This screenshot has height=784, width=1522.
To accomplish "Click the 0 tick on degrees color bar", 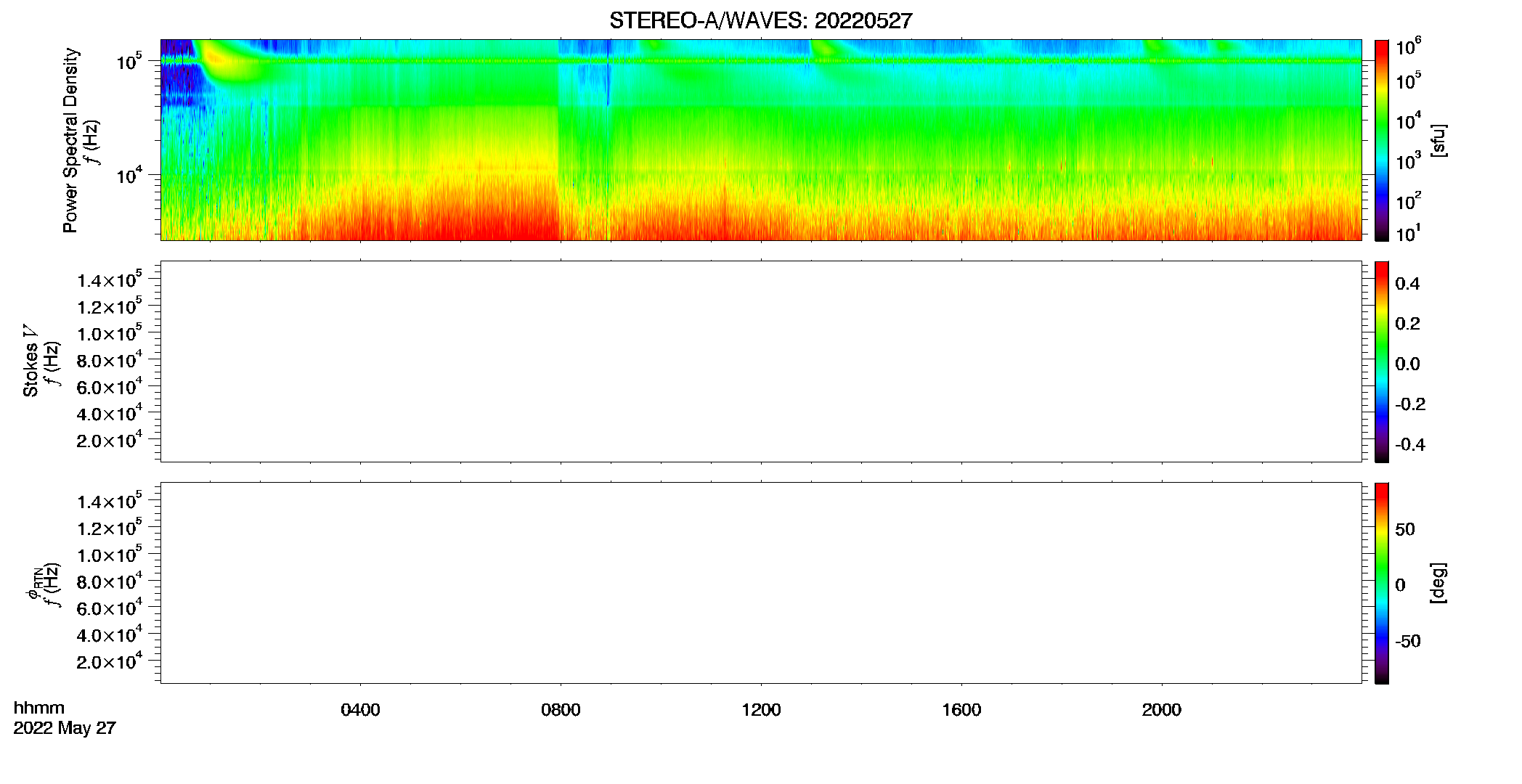I will click(x=1400, y=585).
